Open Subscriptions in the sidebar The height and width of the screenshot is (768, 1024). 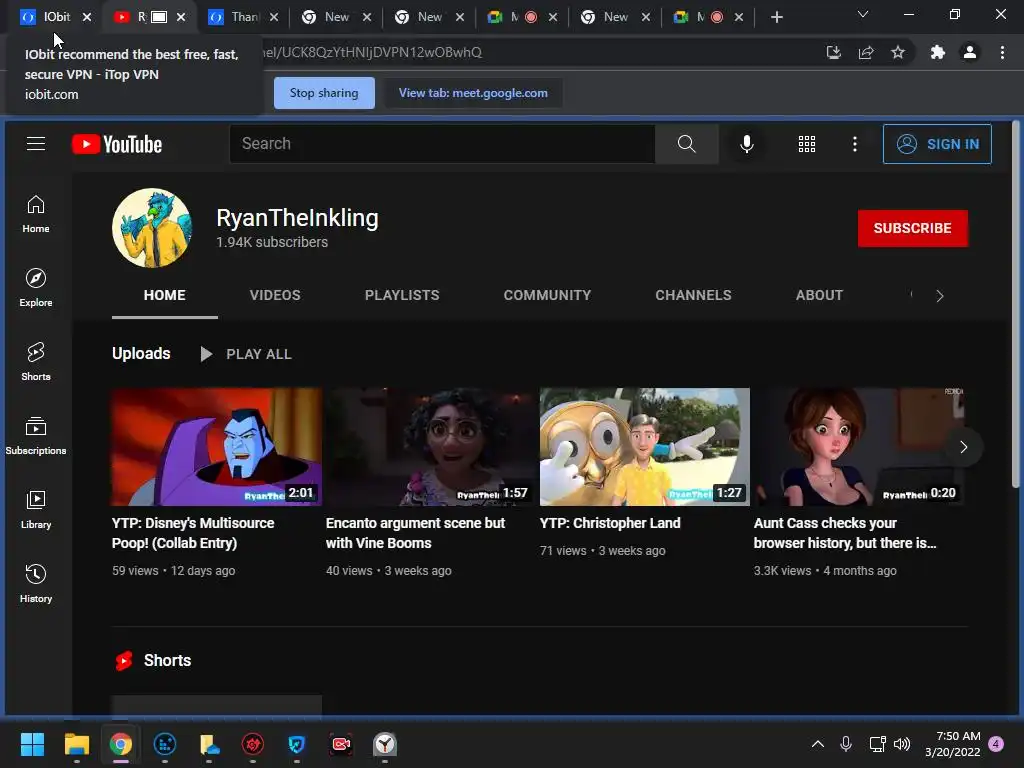[x=36, y=436]
